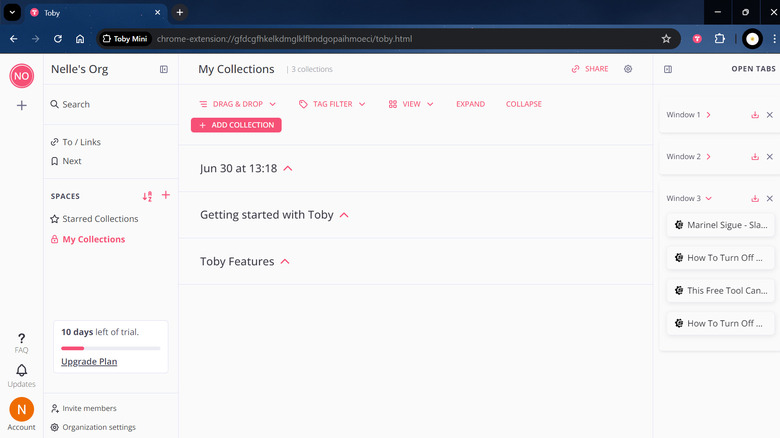This screenshot has height=438, width=780.
Task: Open Organization settings
Action: (93, 427)
